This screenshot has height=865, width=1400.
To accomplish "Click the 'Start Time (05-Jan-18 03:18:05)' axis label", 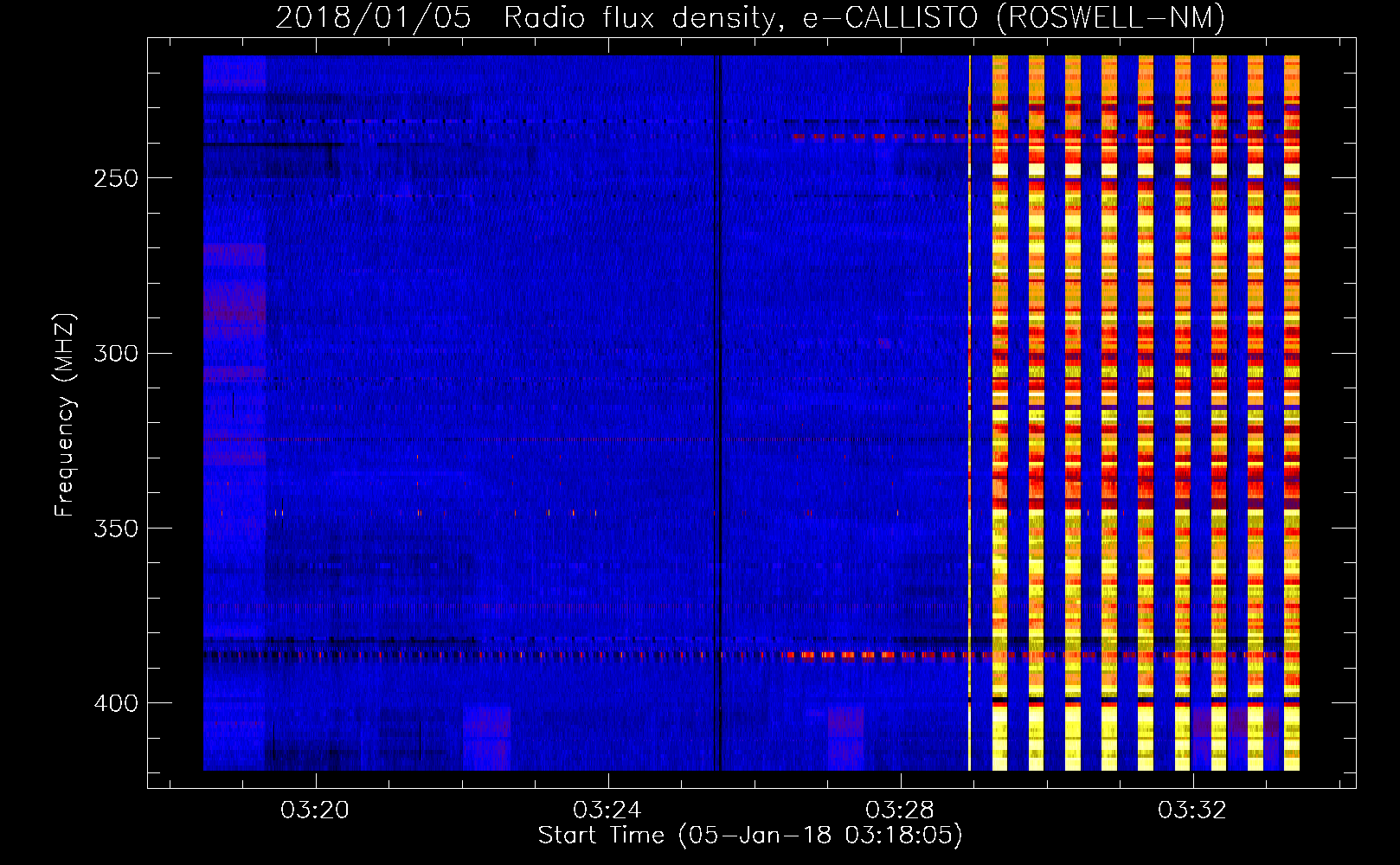I will (x=750, y=836).
